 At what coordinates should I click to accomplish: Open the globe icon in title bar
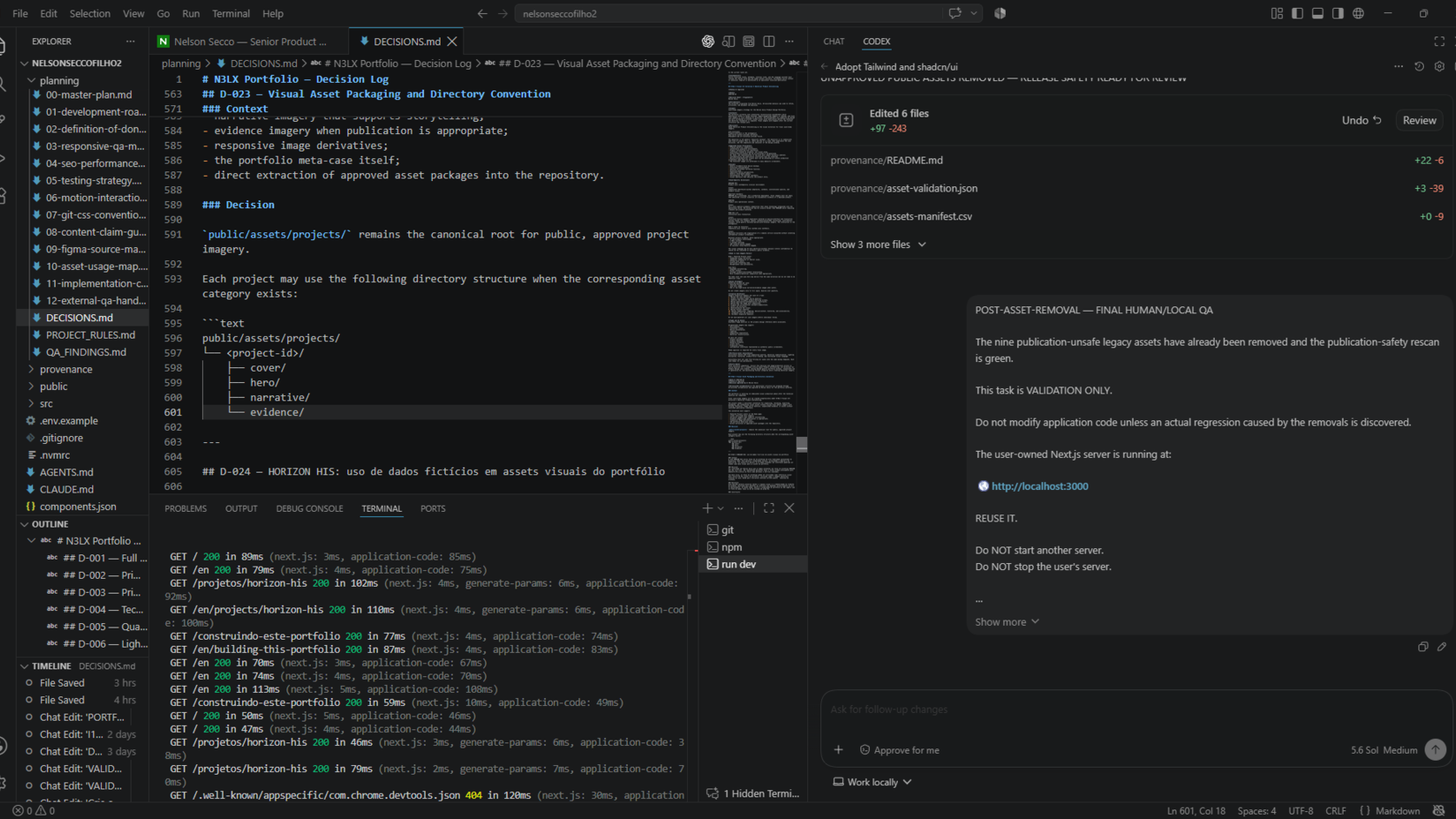[x=1358, y=13]
